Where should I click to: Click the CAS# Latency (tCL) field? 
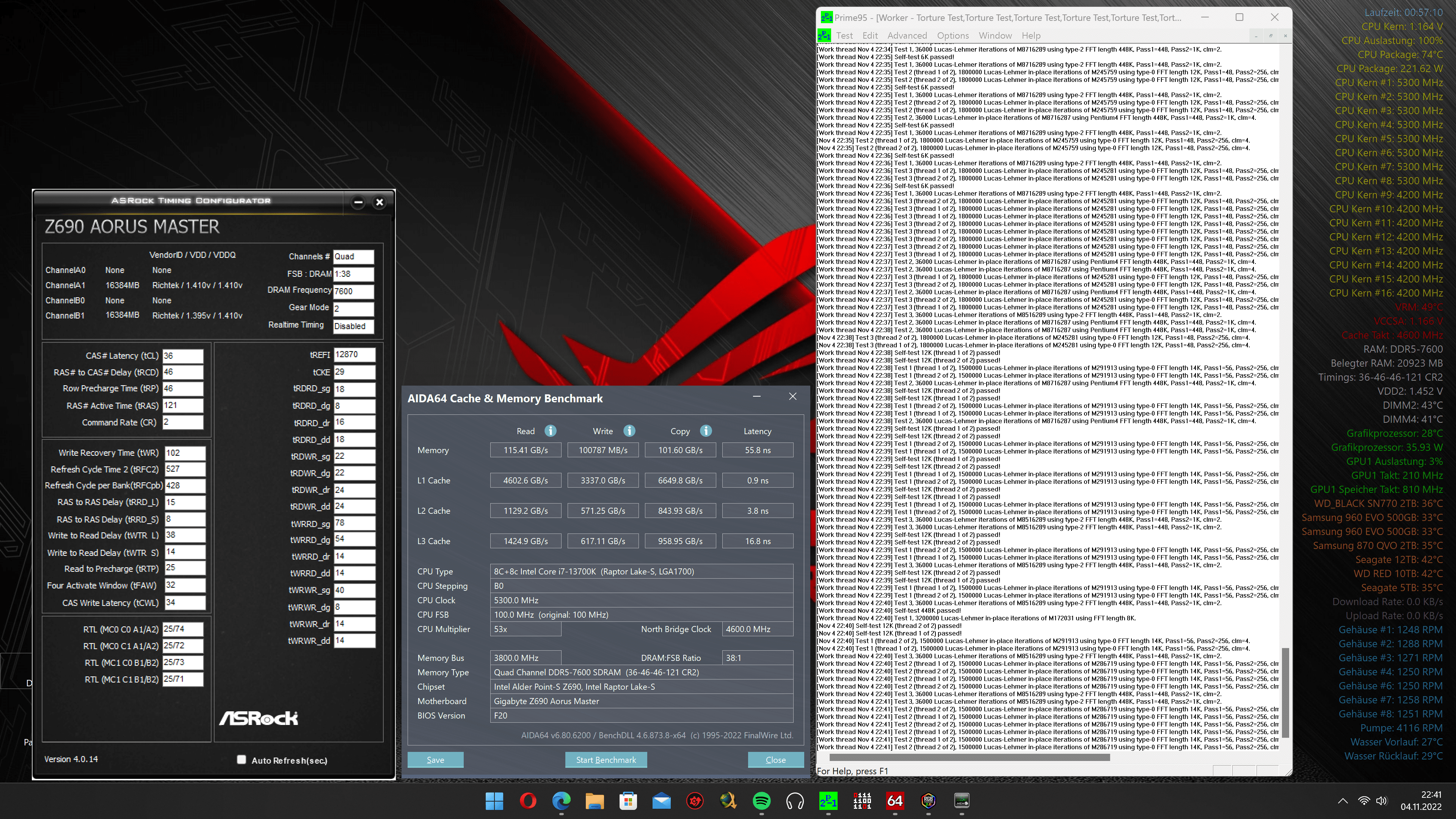(x=182, y=356)
